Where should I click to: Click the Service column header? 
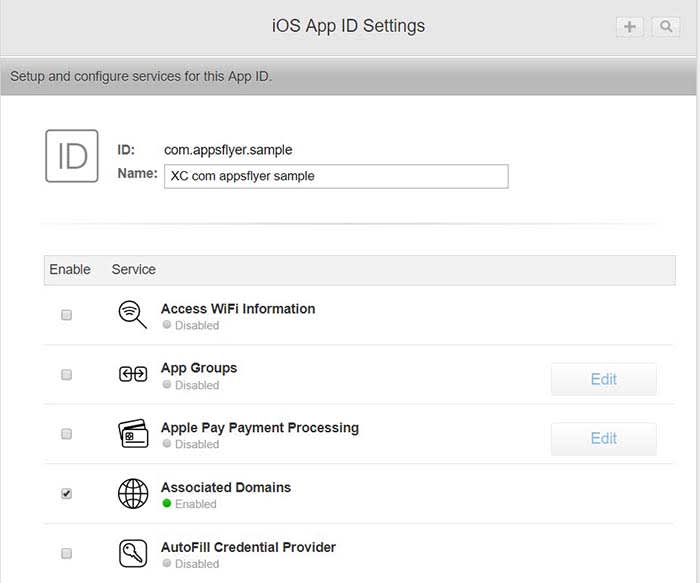click(134, 269)
